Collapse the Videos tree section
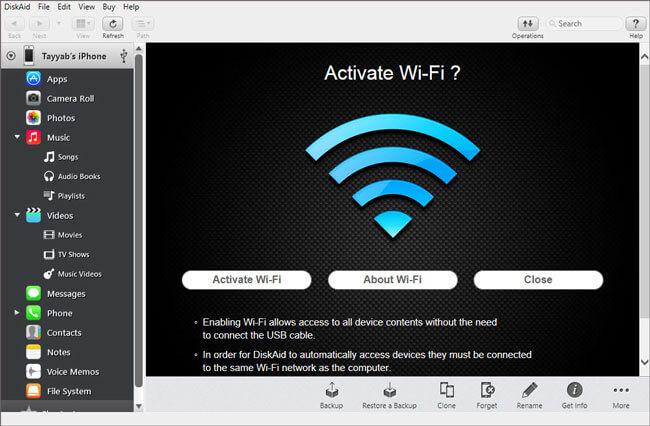The width and height of the screenshot is (650, 426). 17,215
